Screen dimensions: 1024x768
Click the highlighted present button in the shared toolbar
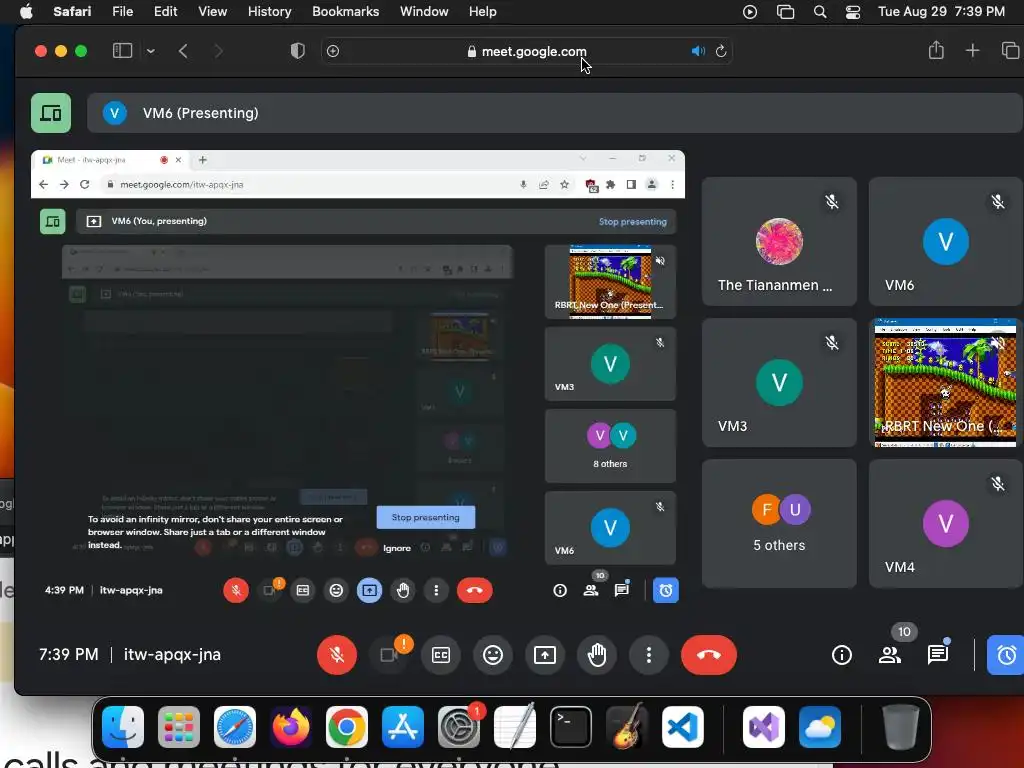(x=369, y=590)
